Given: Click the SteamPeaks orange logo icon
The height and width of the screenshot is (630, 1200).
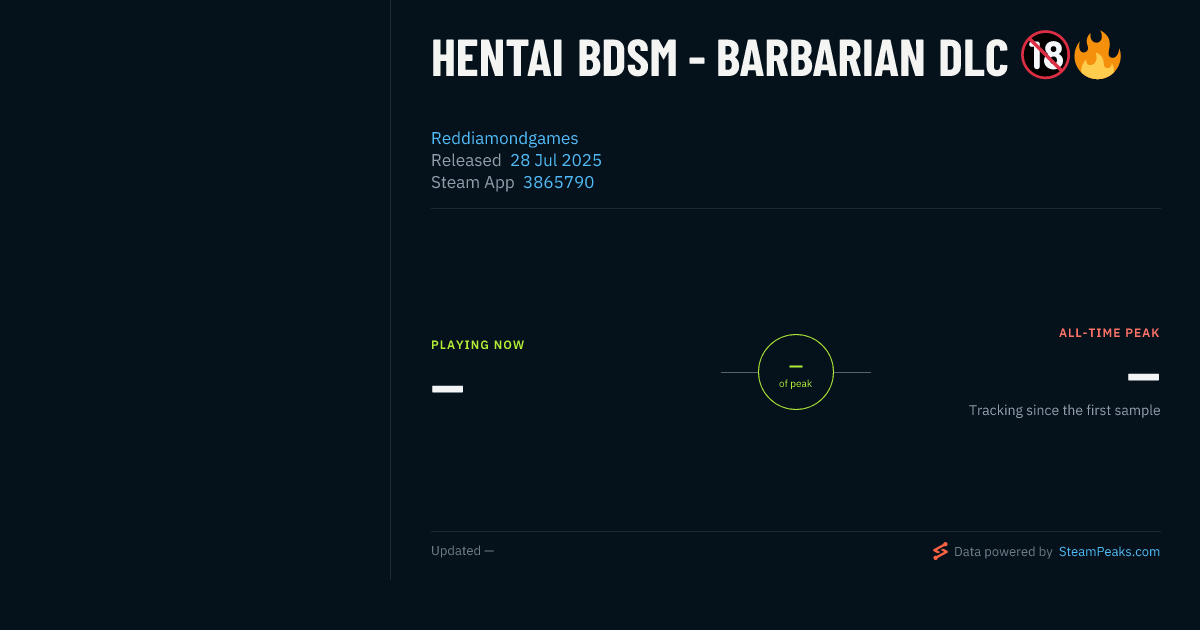Looking at the screenshot, I should click(x=940, y=551).
